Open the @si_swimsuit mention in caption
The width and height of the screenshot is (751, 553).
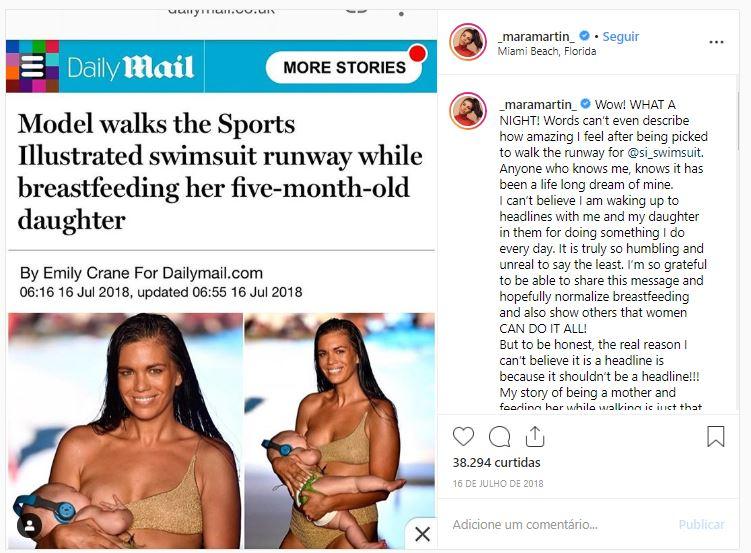click(x=665, y=153)
